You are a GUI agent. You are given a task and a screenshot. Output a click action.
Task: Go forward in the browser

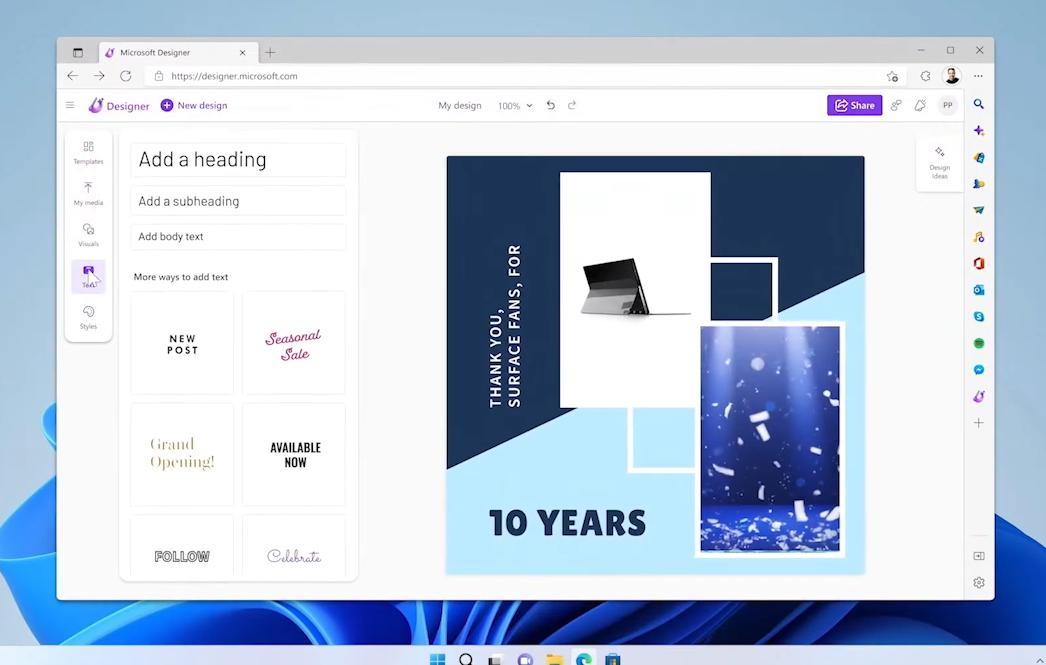coord(99,76)
